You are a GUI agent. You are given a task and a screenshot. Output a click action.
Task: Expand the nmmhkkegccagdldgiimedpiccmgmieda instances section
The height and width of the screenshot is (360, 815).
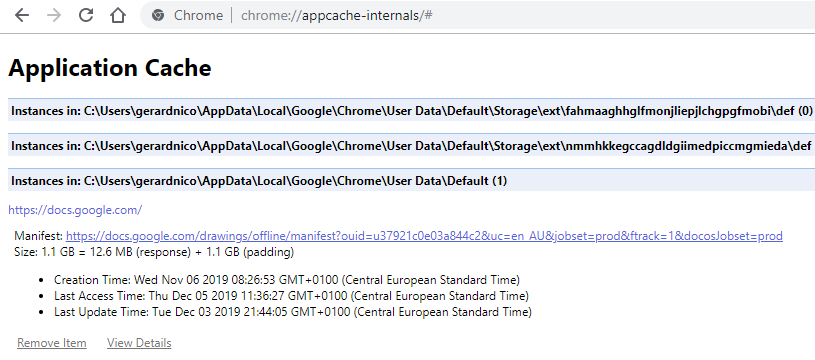tap(412, 145)
